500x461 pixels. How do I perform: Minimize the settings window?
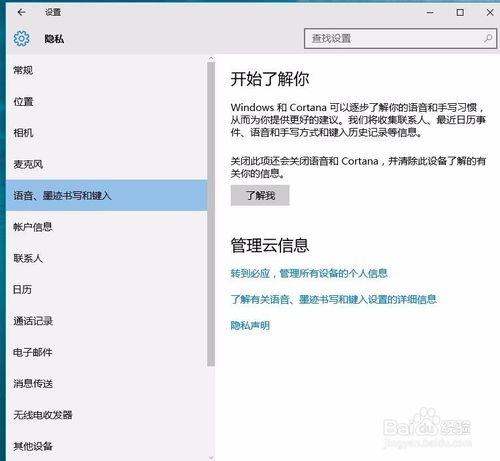coord(430,12)
